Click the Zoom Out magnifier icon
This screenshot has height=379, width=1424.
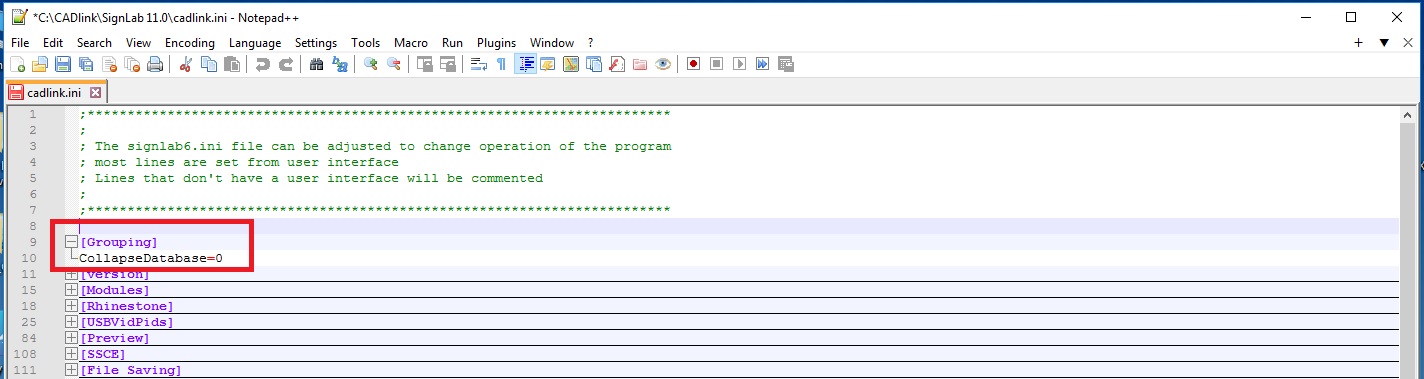click(393, 64)
